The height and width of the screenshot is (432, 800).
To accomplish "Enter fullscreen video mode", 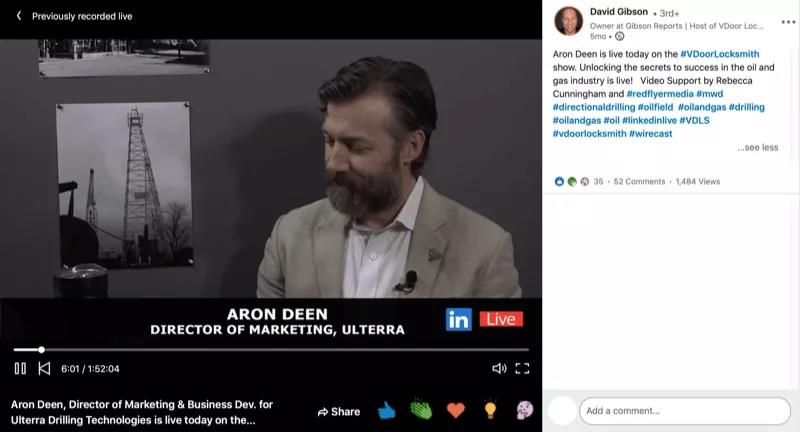I will 522,368.
